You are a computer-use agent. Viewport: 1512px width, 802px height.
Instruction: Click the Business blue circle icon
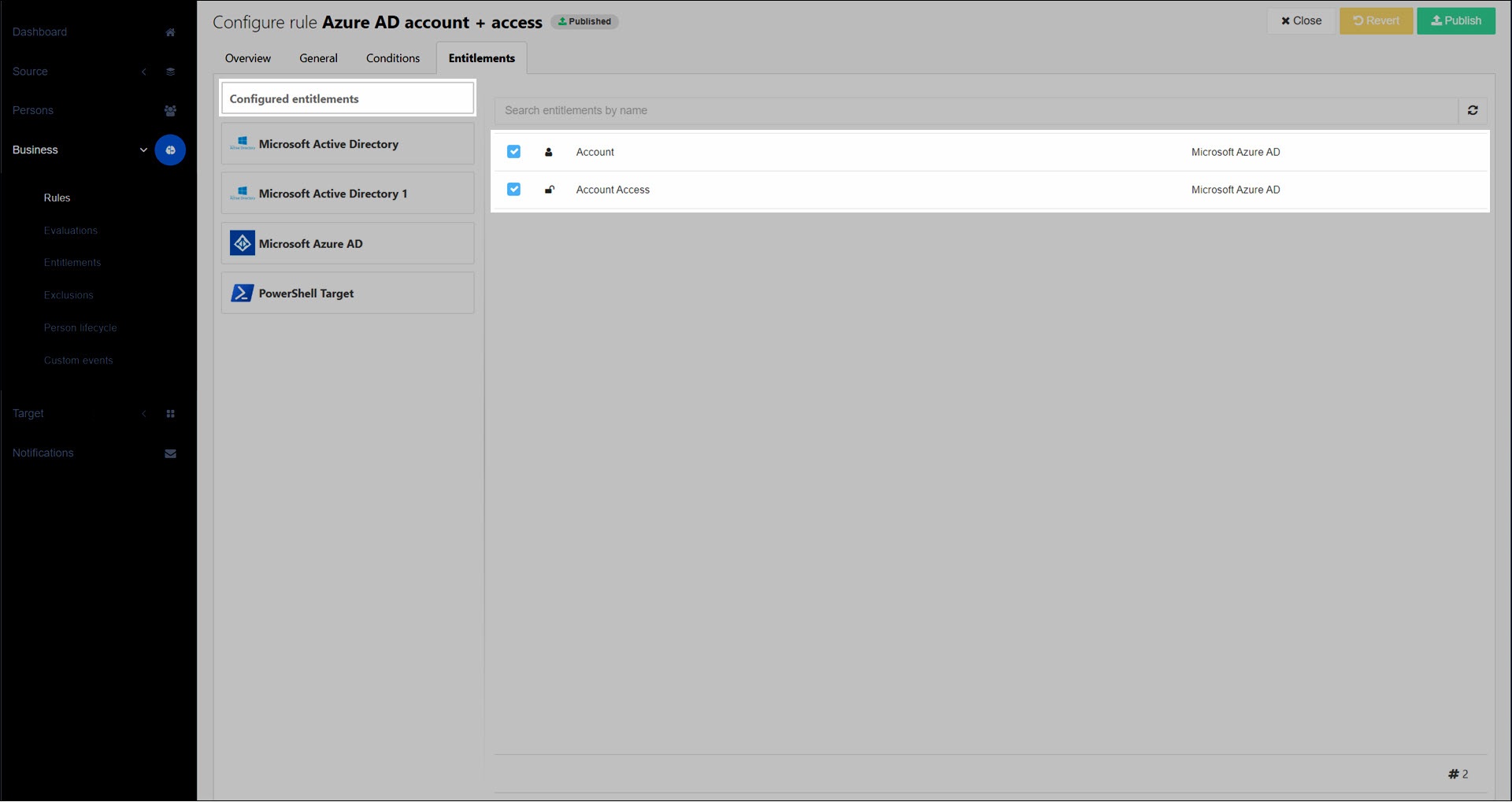pyautogui.click(x=170, y=150)
